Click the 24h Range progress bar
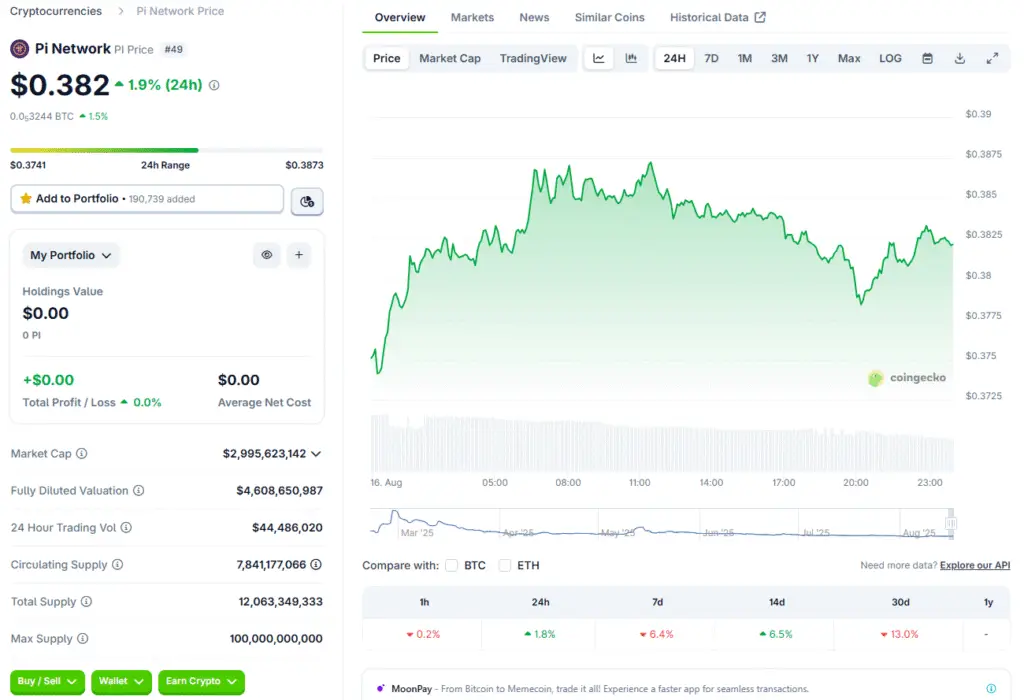The width and height of the screenshot is (1024, 700). tap(167, 150)
